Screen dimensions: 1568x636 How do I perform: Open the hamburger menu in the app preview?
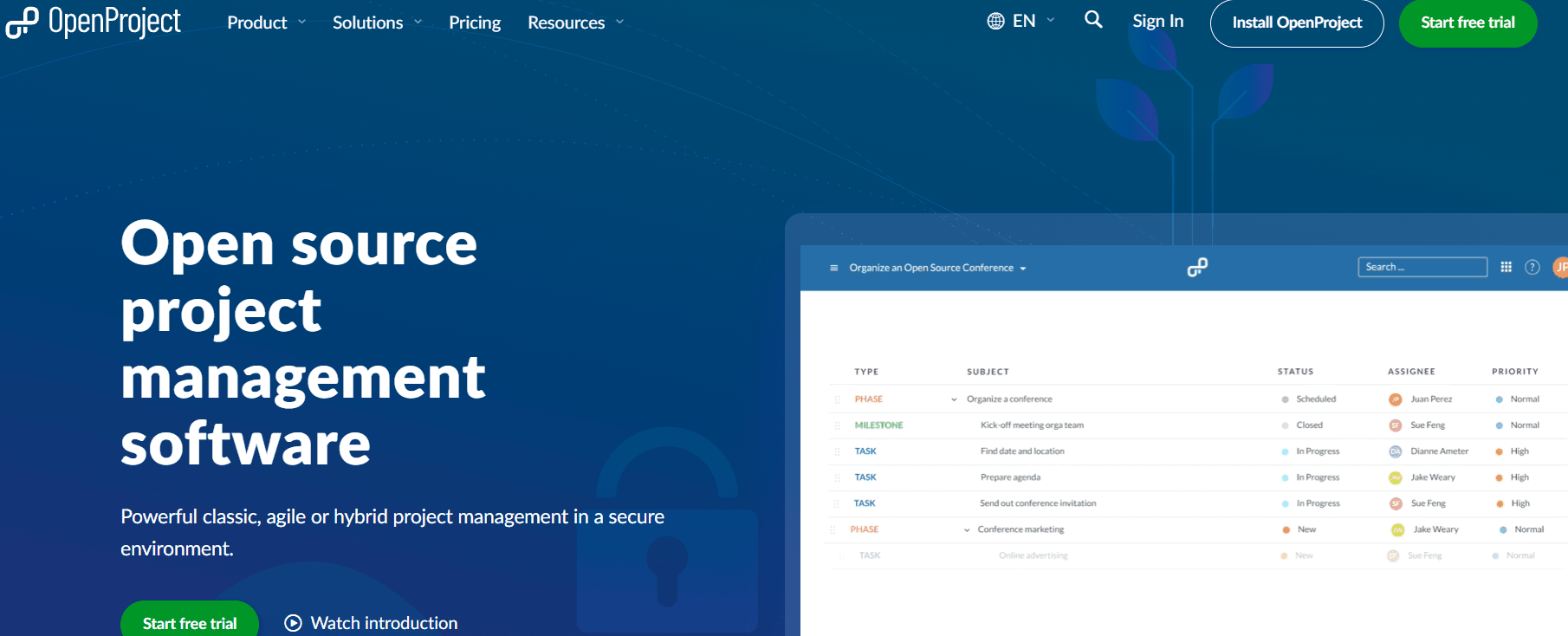pos(834,268)
